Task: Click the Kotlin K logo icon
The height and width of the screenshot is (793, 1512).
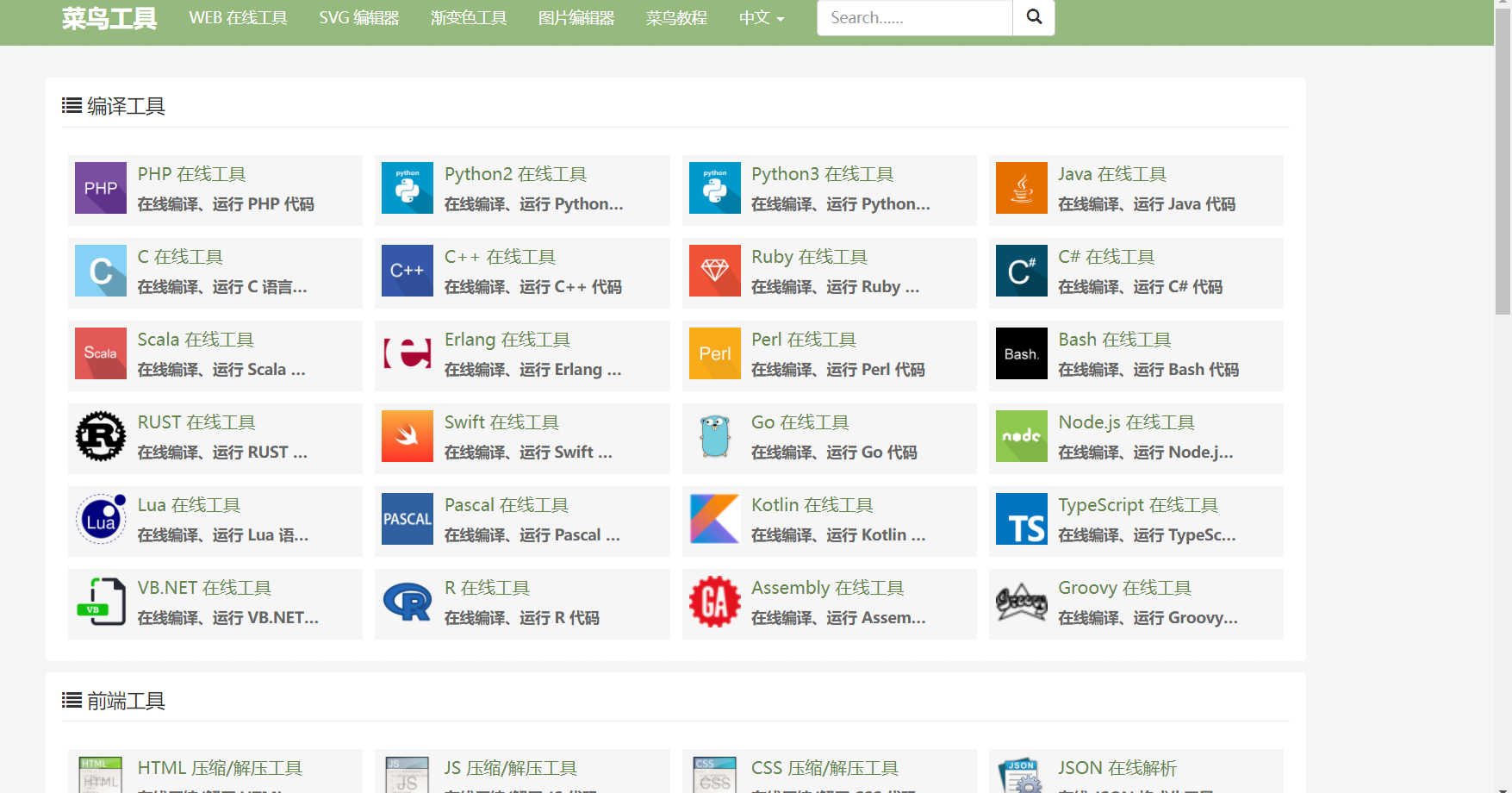Action: click(x=715, y=519)
